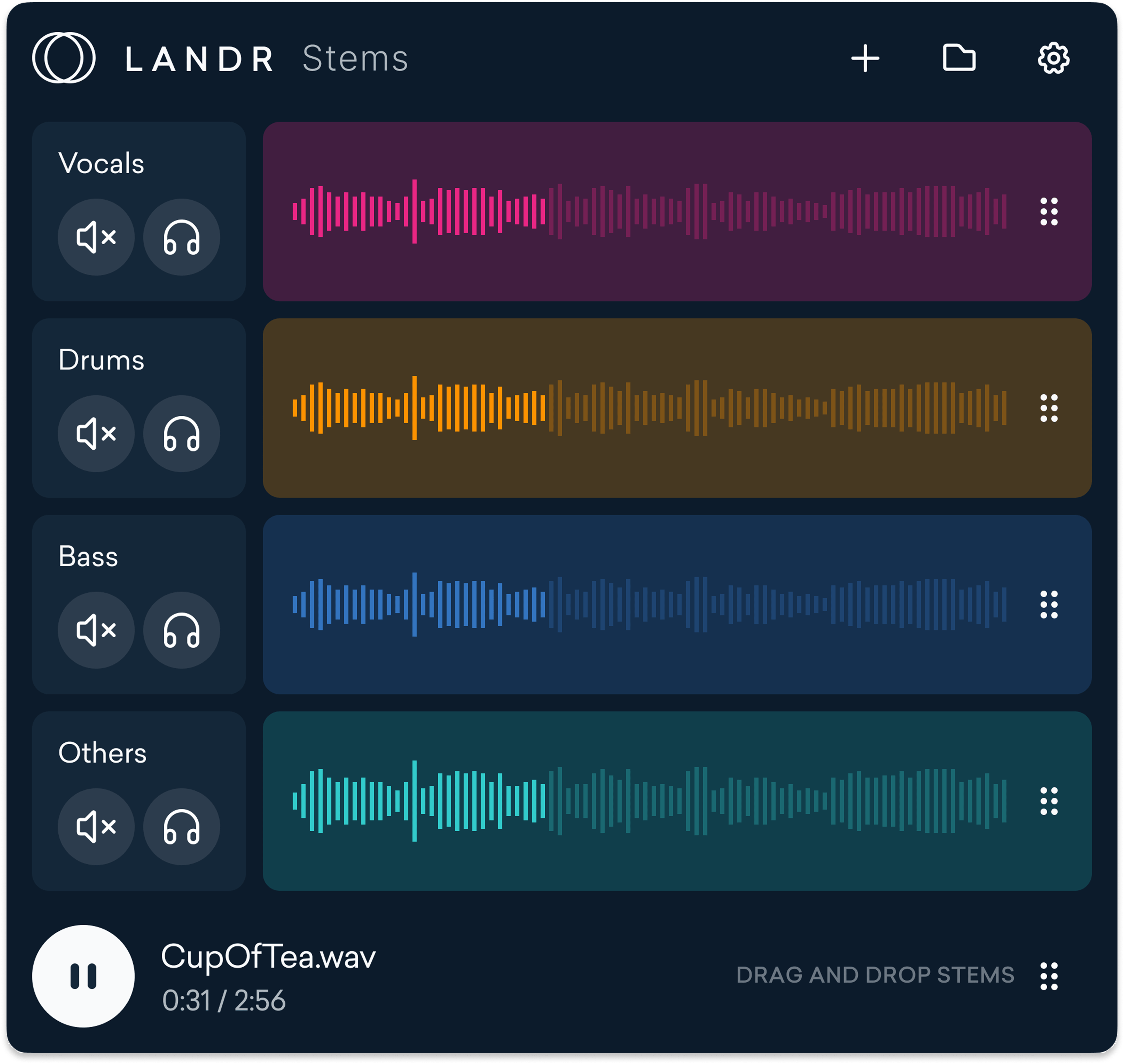Mute the Others stem
Screen dimensions: 1124x1064
coord(96,827)
